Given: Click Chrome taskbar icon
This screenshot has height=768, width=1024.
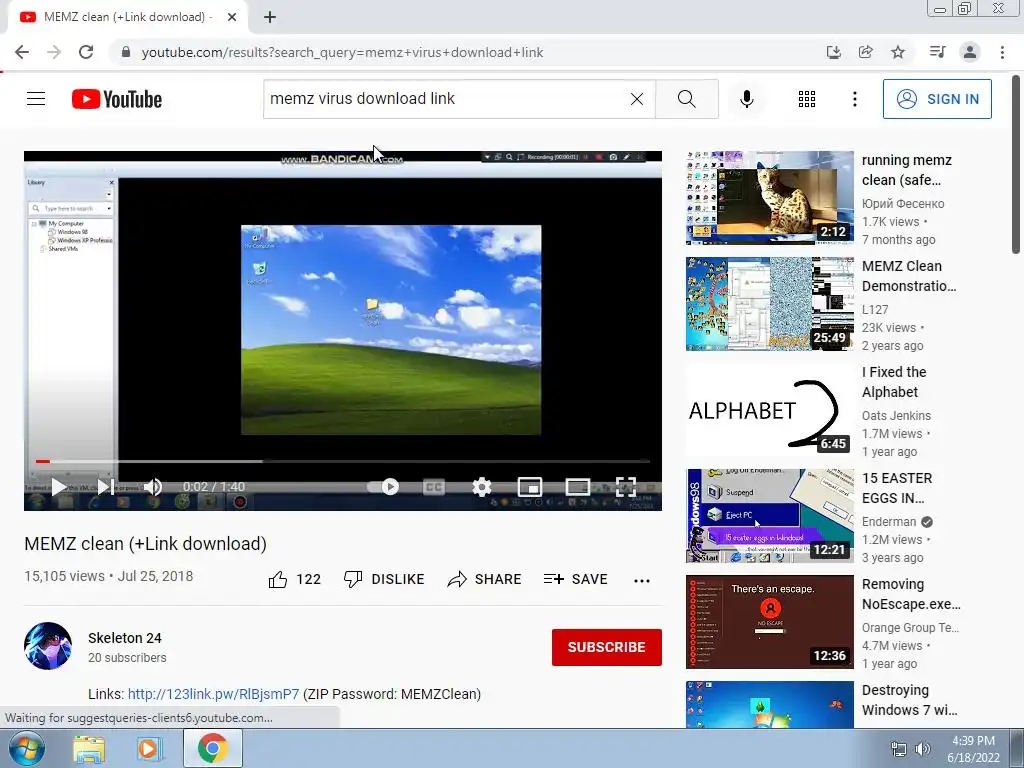Looking at the screenshot, I should pyautogui.click(x=212, y=748).
